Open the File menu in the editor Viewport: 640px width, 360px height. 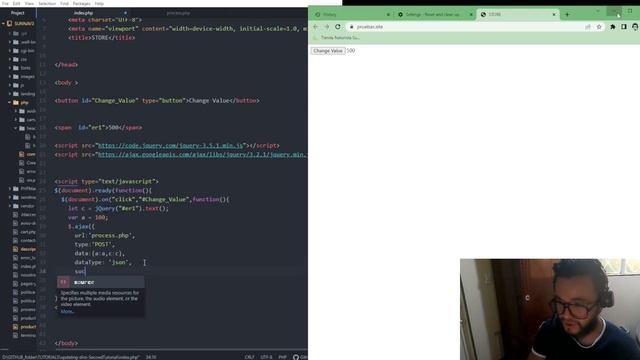tap(5, 3)
